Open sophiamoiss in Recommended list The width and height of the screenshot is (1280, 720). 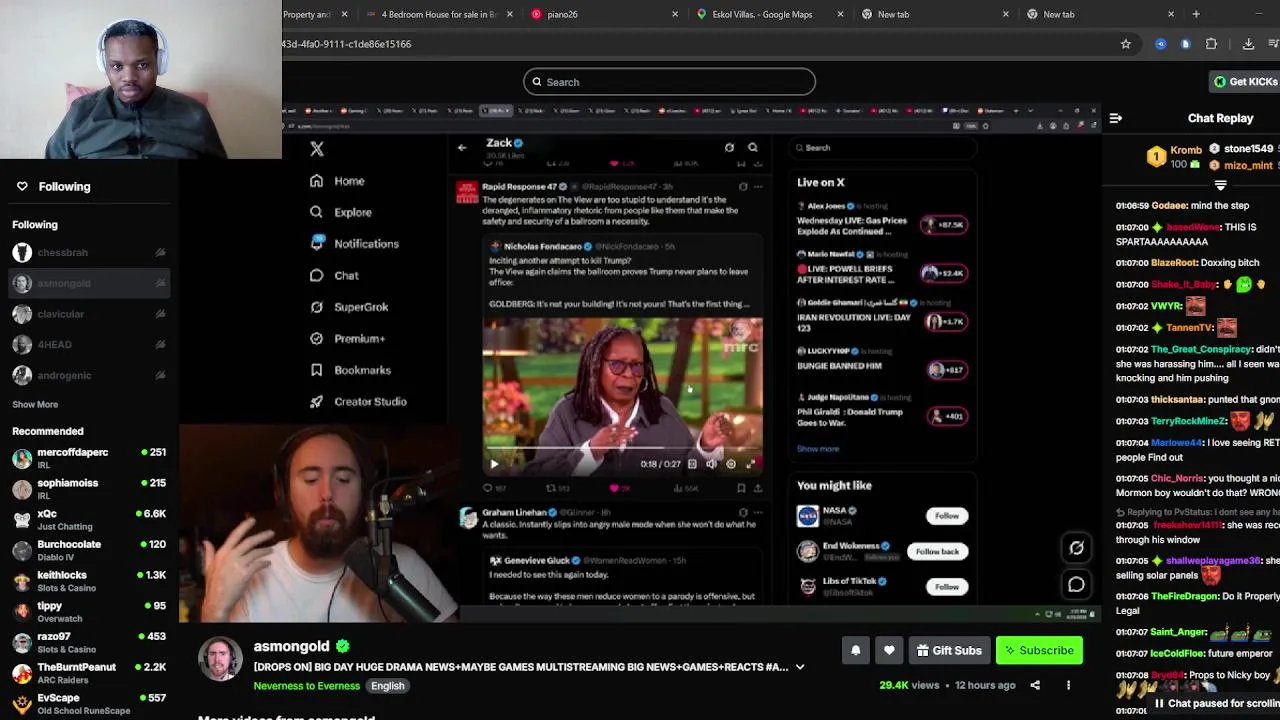click(x=88, y=489)
